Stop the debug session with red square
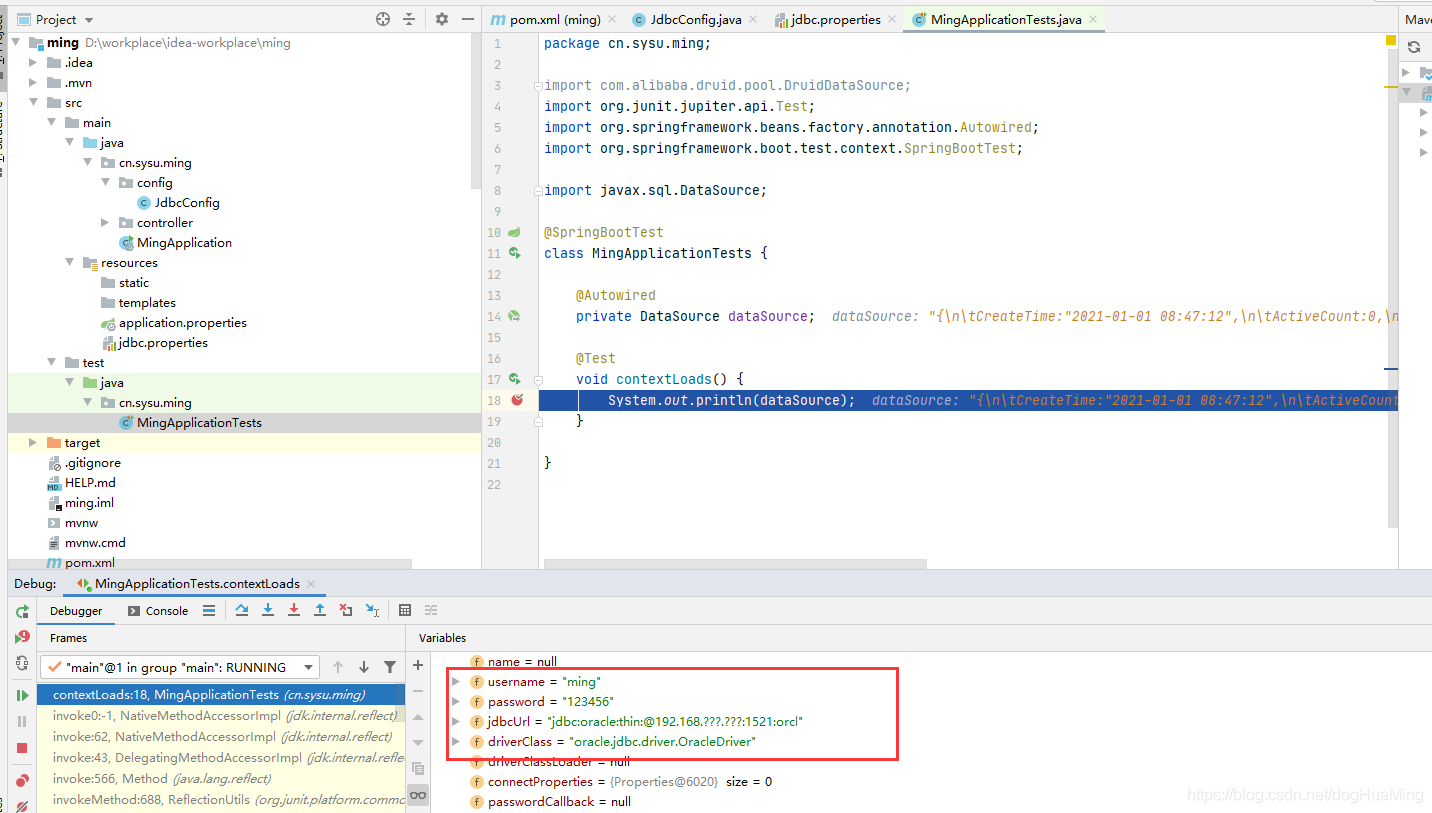1432x813 pixels. point(22,748)
